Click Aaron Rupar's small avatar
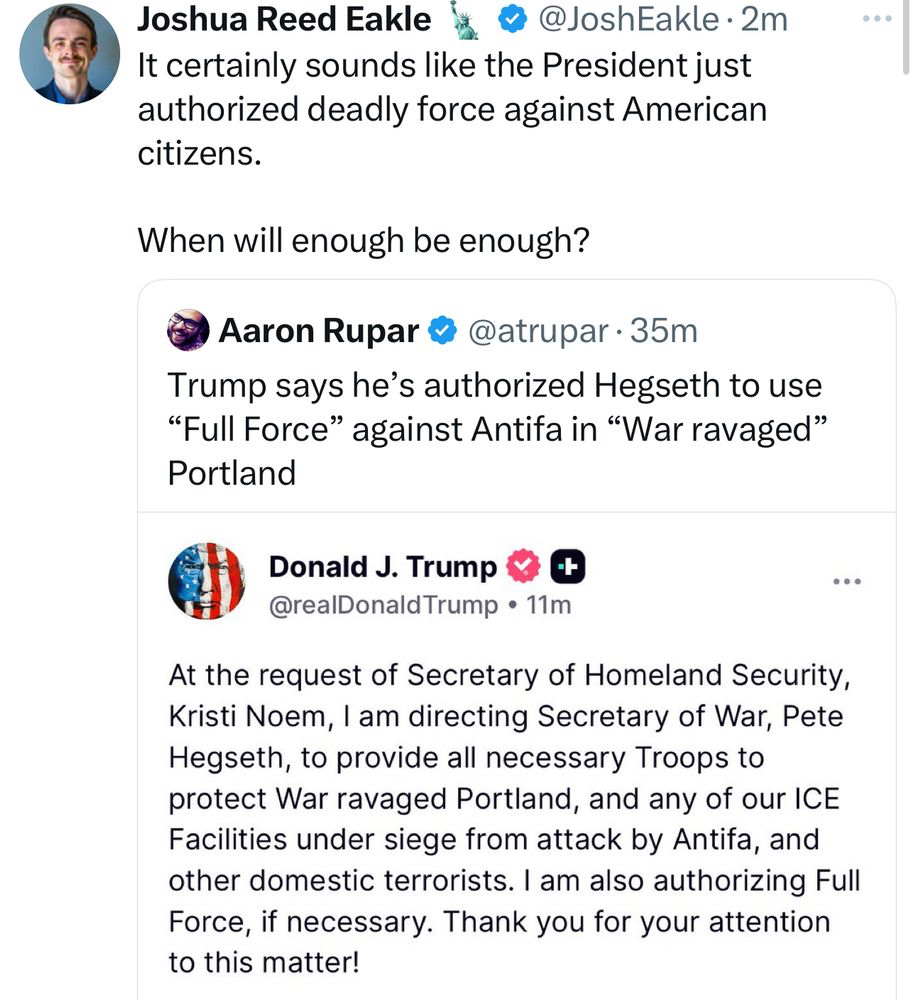The width and height of the screenshot is (916, 1000). click(x=188, y=330)
